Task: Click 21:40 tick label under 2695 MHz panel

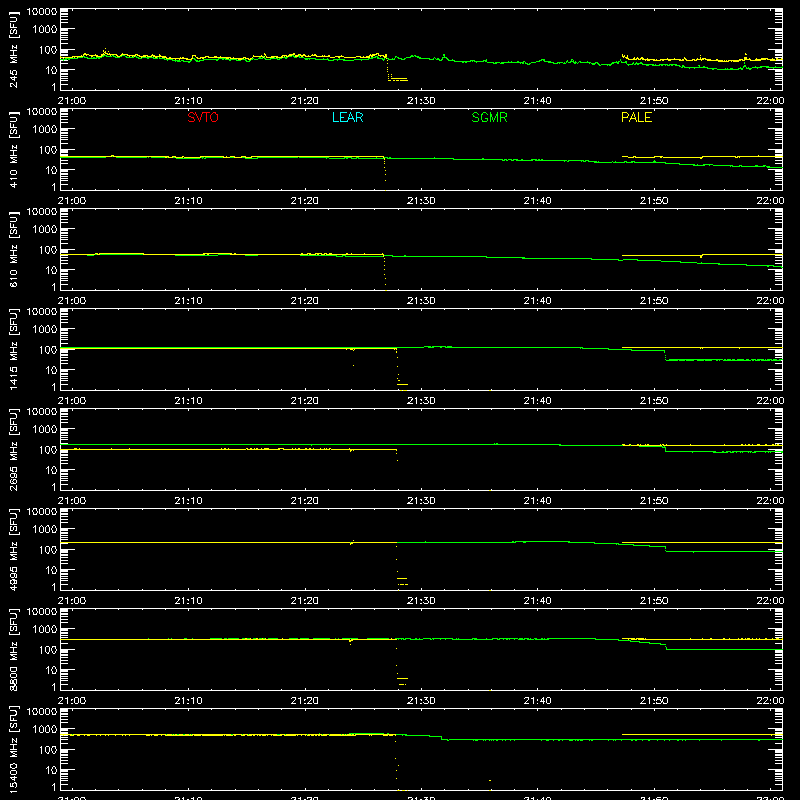Action: (537, 501)
